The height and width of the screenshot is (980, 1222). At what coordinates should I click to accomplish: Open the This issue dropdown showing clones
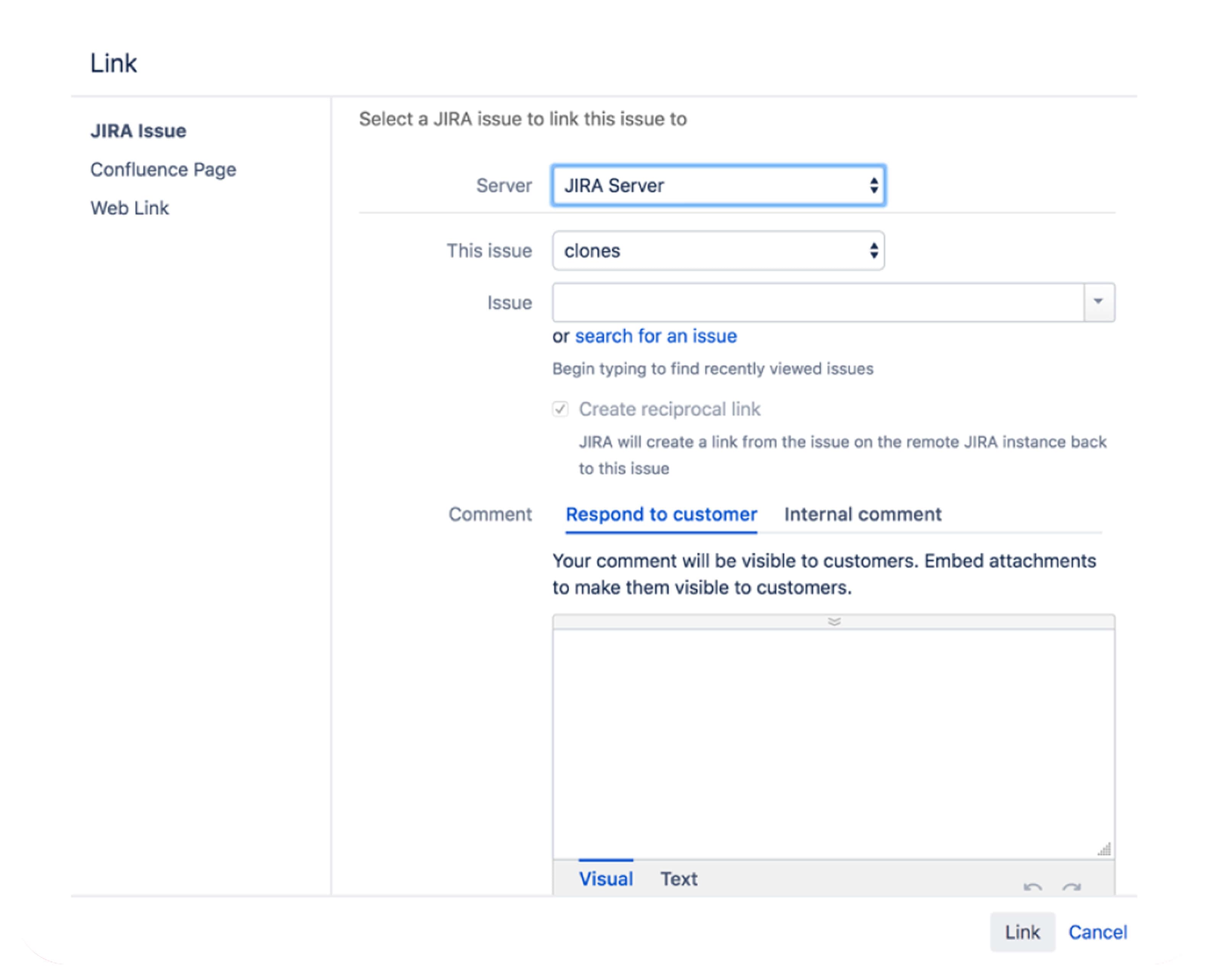718,251
